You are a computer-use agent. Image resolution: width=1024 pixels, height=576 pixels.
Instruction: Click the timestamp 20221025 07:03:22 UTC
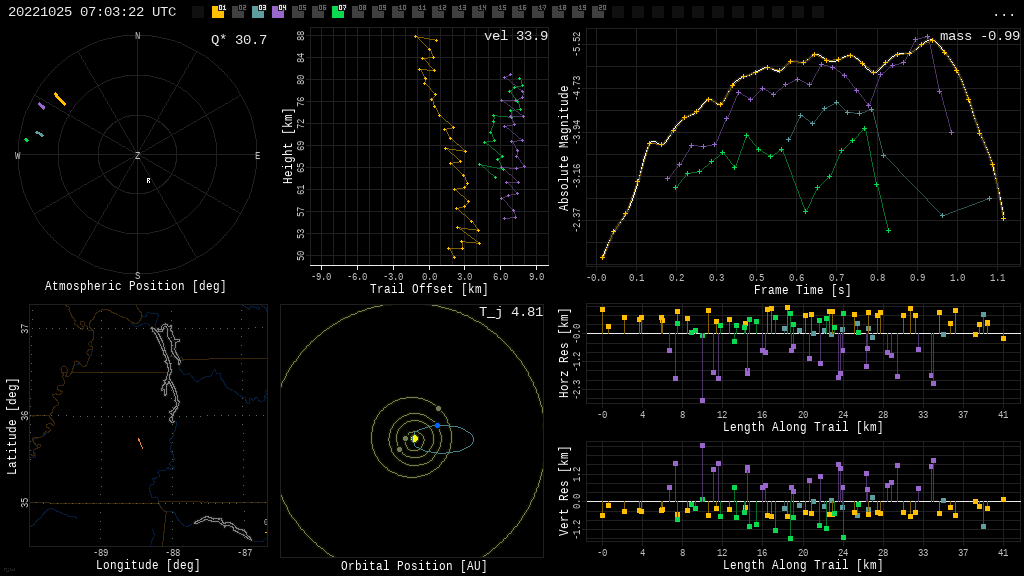[92, 12]
